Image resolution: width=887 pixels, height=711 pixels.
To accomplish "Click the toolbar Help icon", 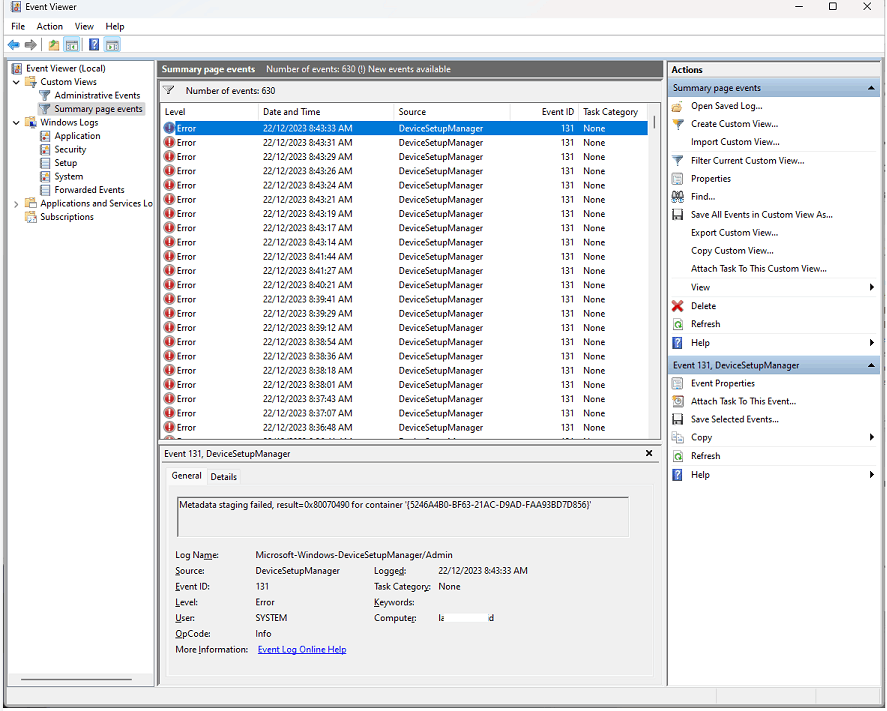I will coord(93,44).
